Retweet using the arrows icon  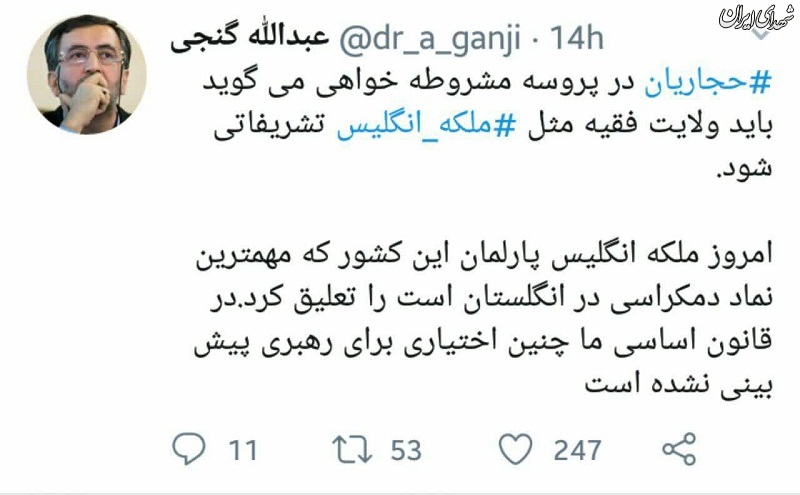(x=352, y=449)
